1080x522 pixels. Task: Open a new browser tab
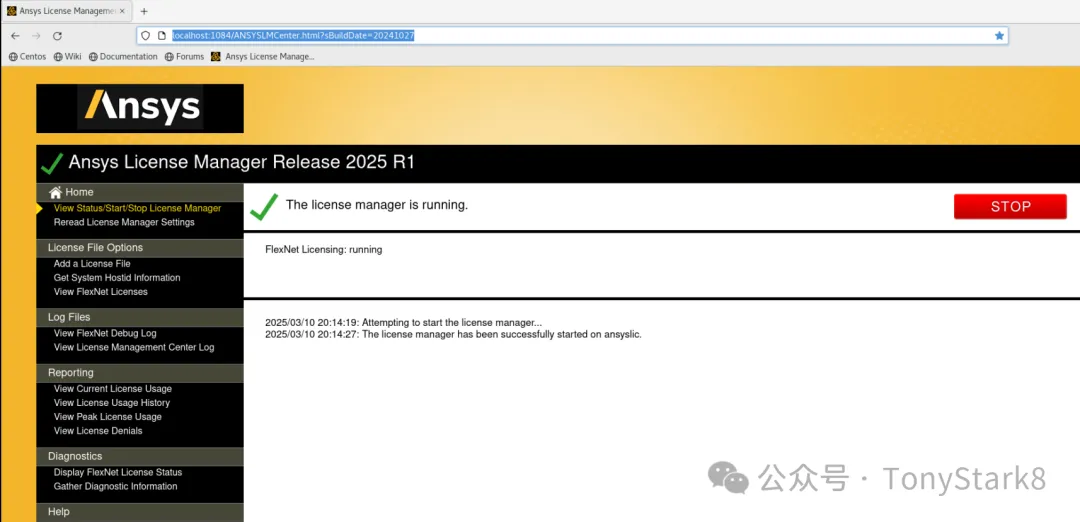144,11
